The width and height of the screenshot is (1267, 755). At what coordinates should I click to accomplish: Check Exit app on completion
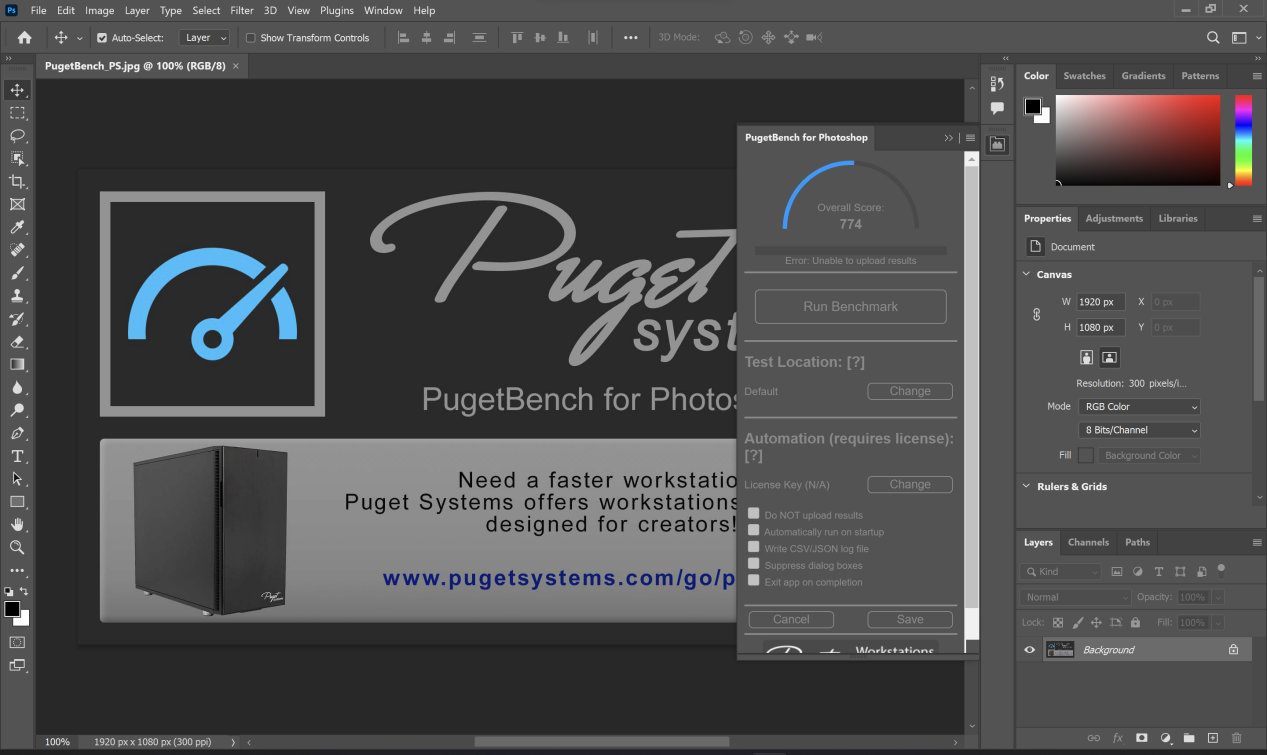(x=754, y=581)
